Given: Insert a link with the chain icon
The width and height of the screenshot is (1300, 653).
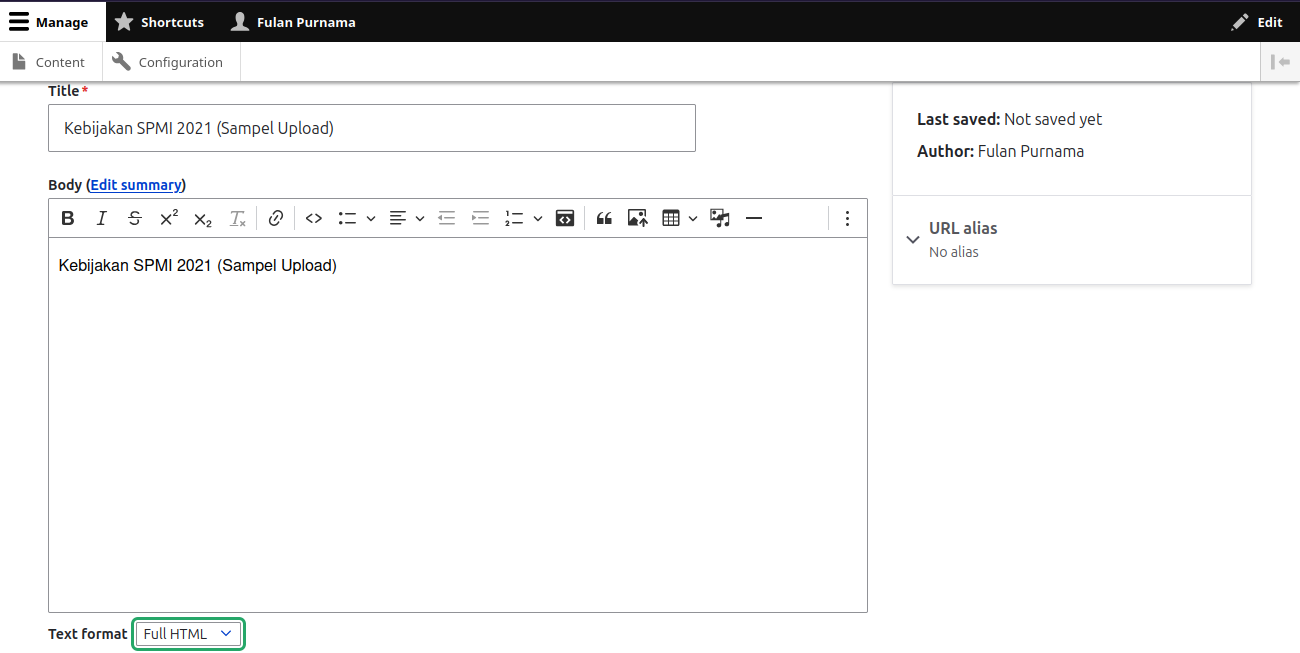Looking at the screenshot, I should (276, 218).
